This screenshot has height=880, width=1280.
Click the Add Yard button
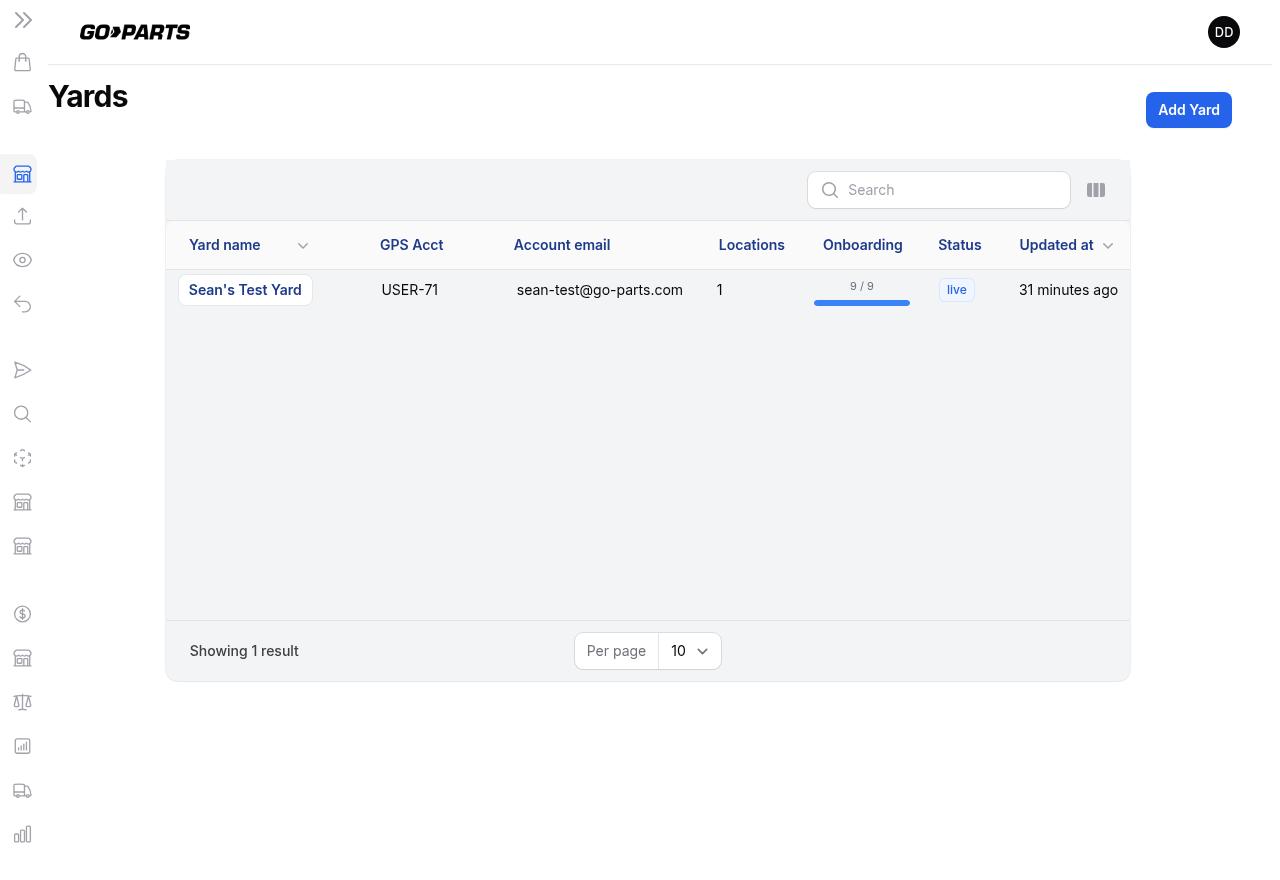(x=1189, y=110)
